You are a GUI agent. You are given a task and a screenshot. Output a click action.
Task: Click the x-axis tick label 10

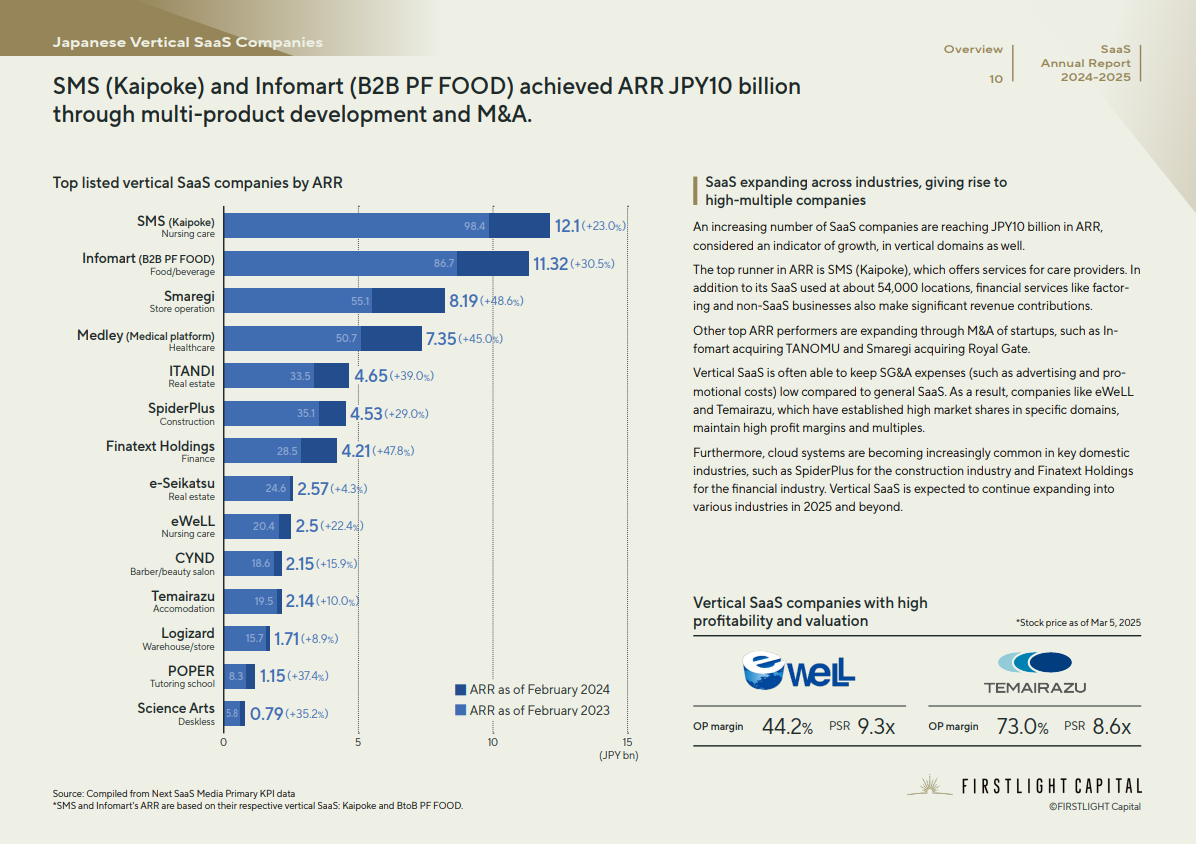tap(493, 742)
